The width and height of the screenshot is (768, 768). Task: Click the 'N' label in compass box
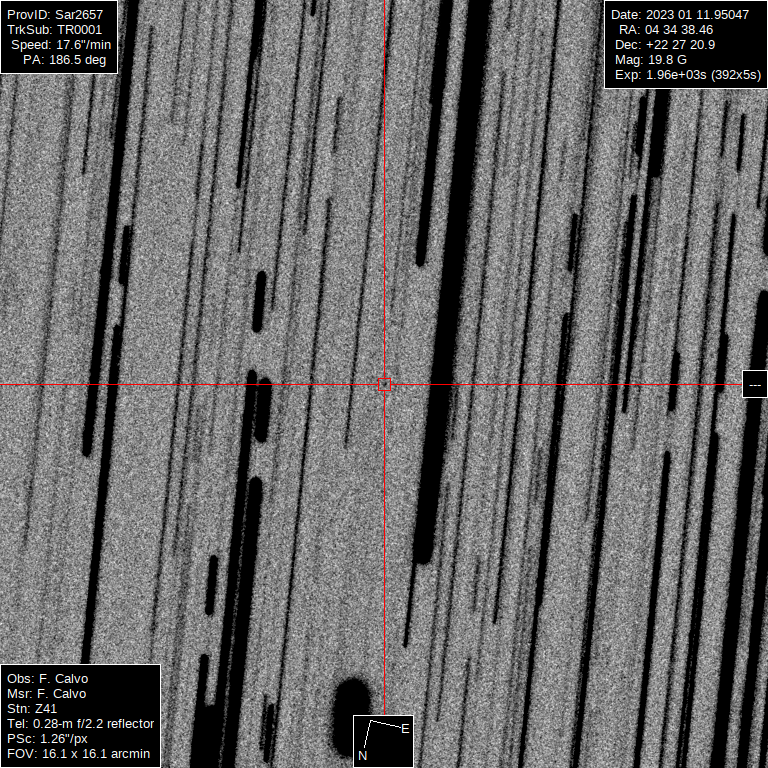coord(362,756)
